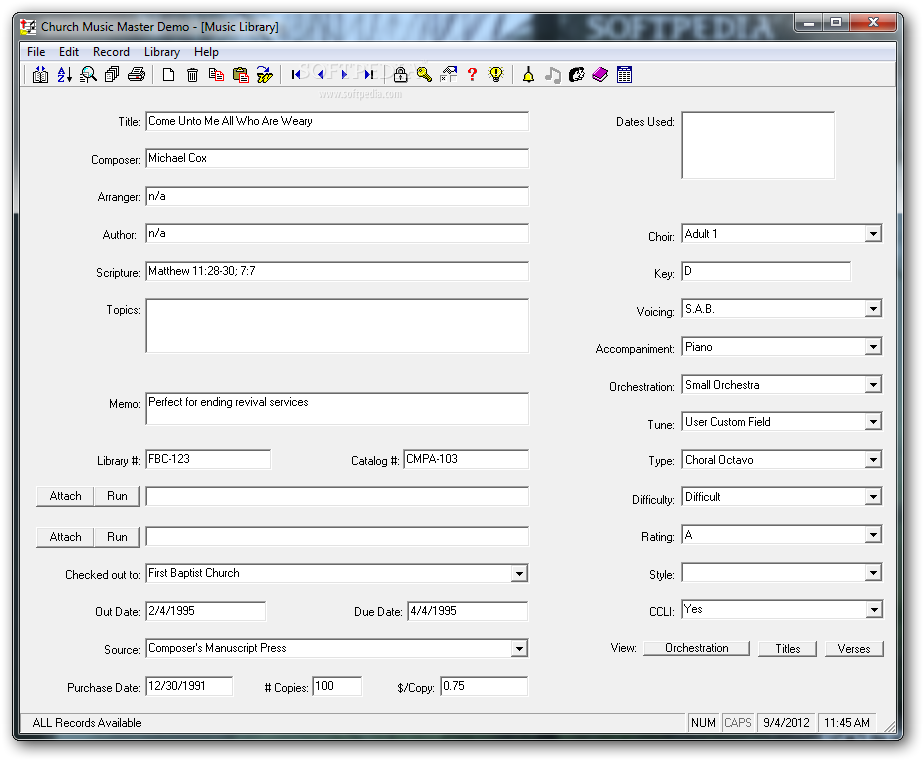Click the padlock icon

400,75
